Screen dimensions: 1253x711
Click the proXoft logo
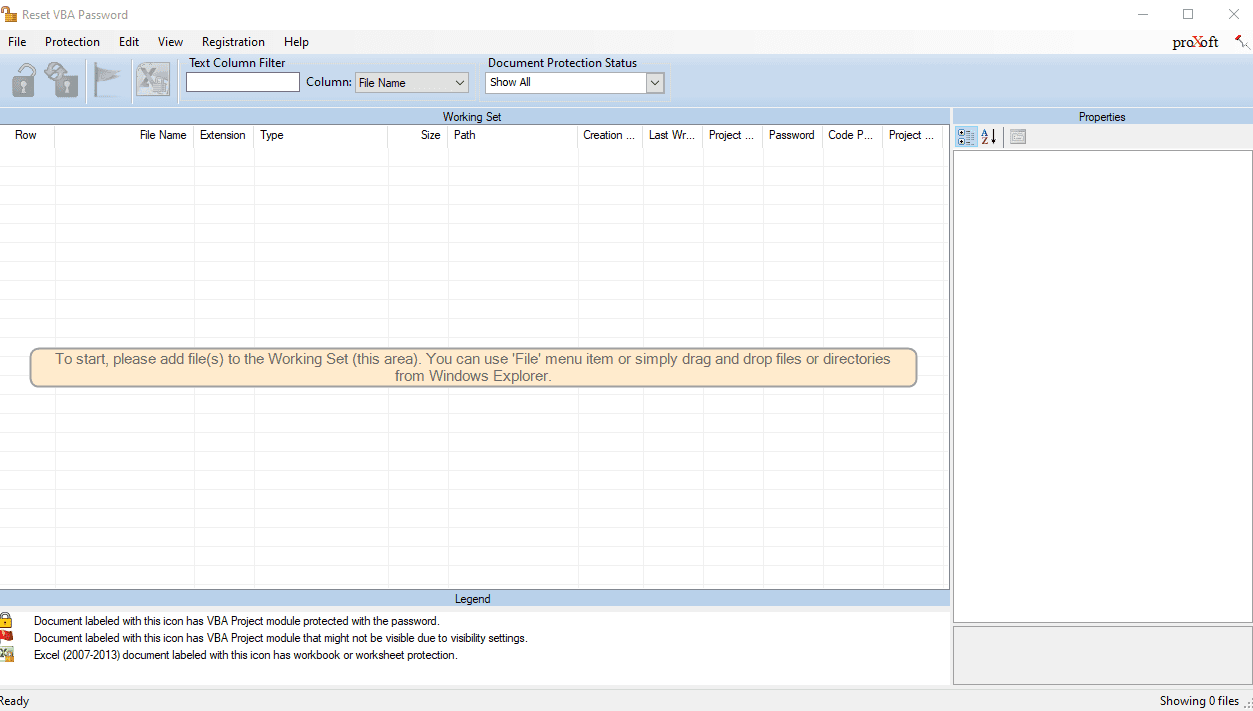(x=1195, y=42)
